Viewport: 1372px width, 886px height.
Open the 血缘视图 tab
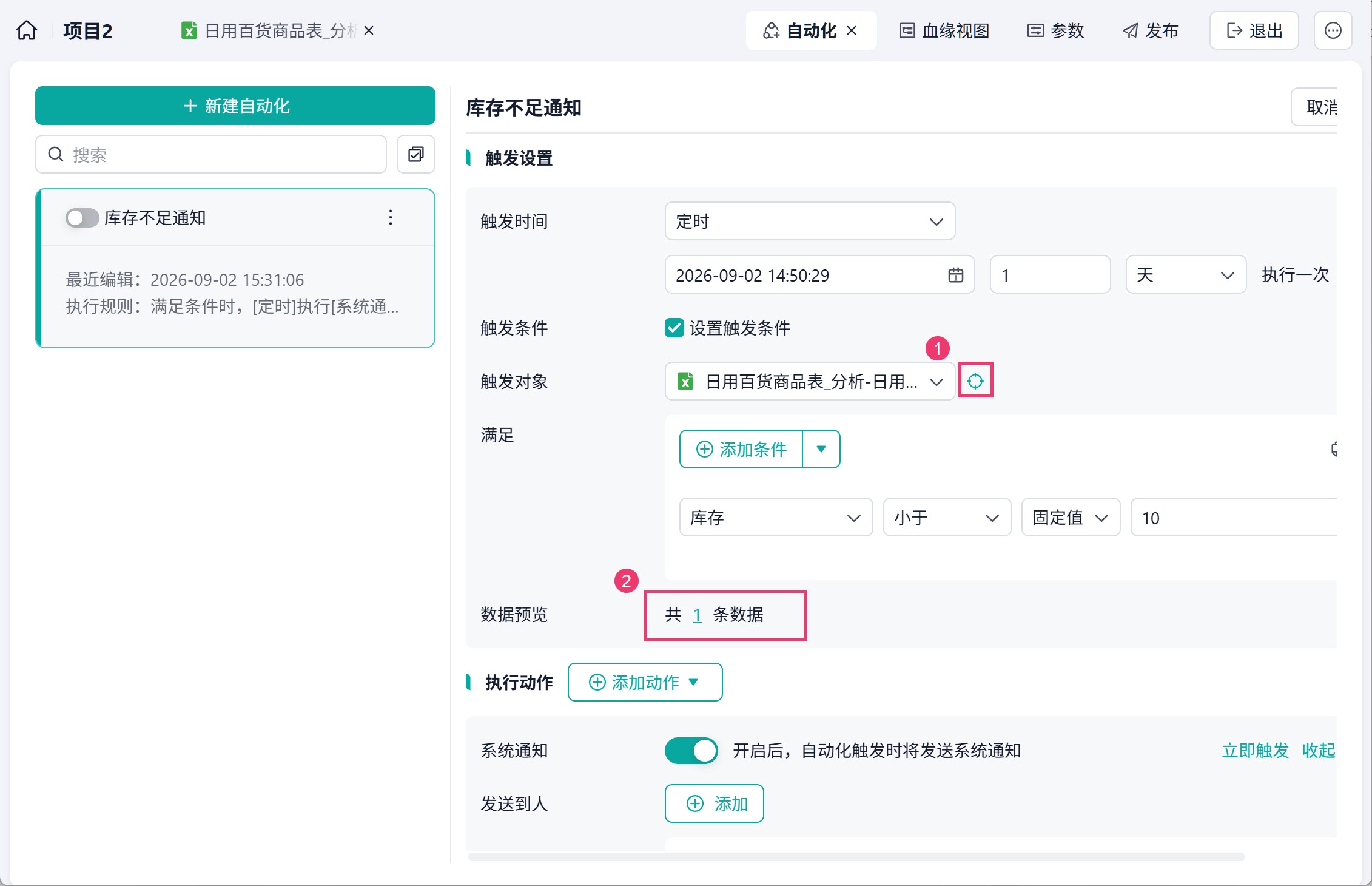click(x=944, y=30)
